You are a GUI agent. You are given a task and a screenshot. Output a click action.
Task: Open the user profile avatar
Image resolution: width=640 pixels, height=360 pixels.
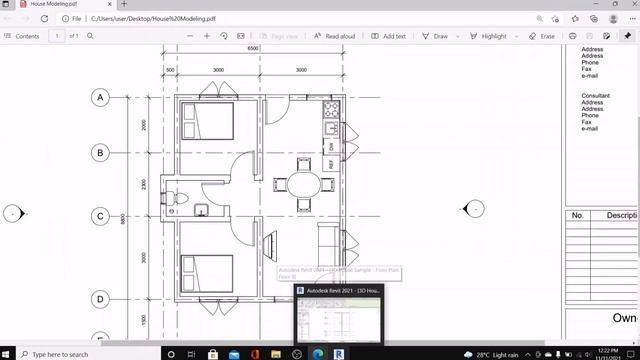click(x=613, y=19)
